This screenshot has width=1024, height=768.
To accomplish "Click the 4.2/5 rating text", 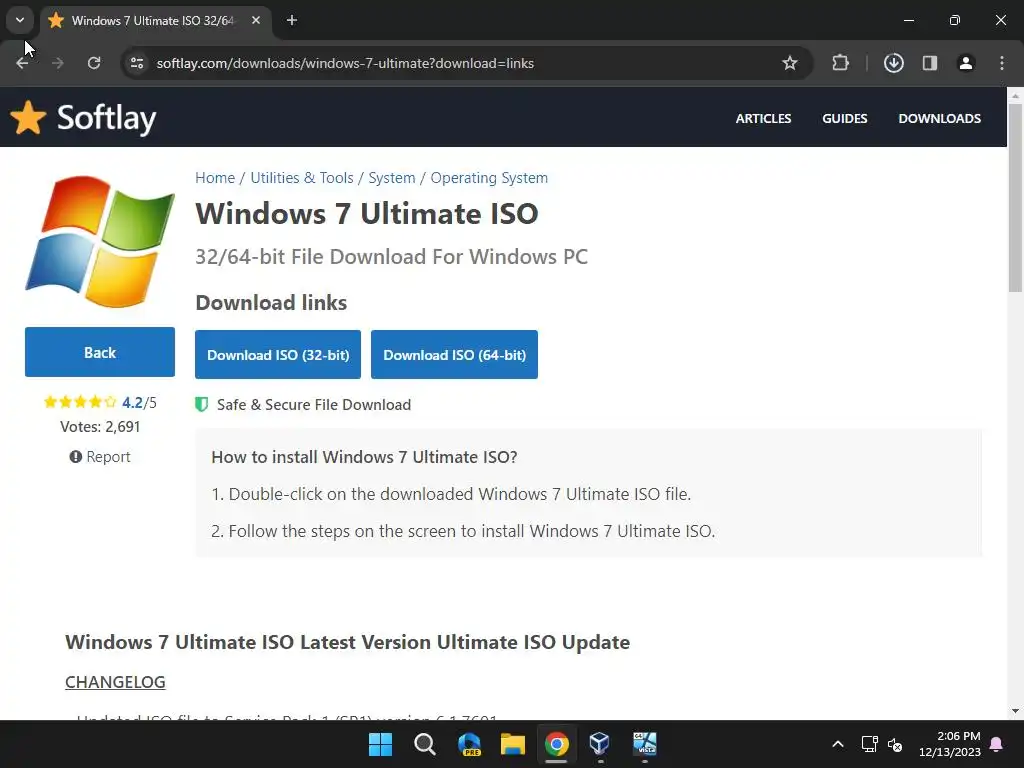I will pos(139,402).
